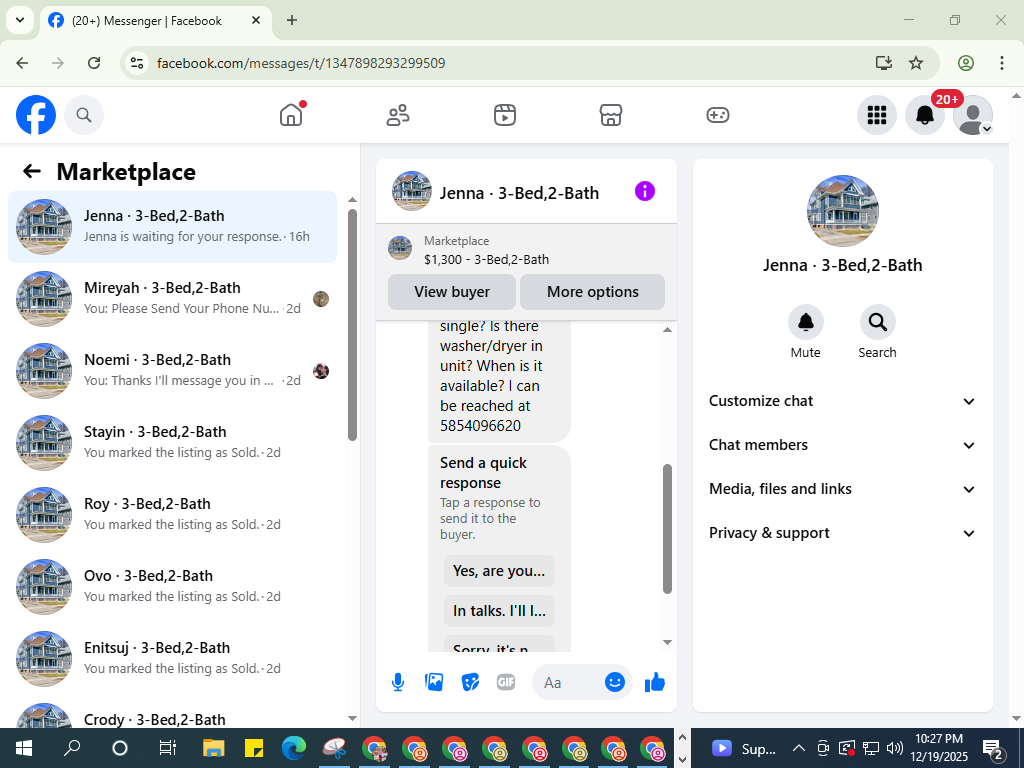
Task: Choose a sticker icon in composer
Action: click(x=470, y=682)
